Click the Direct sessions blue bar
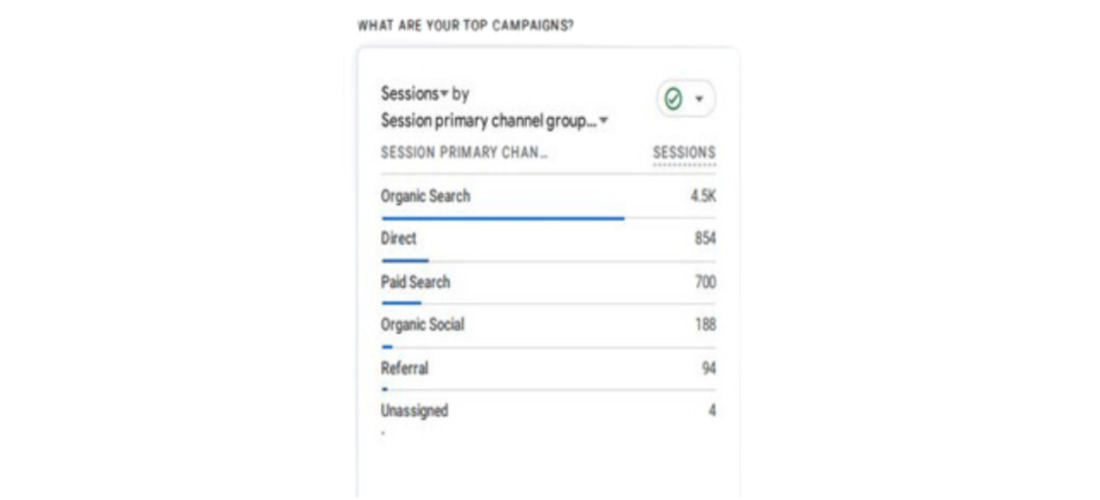1100x500 pixels. (405, 261)
